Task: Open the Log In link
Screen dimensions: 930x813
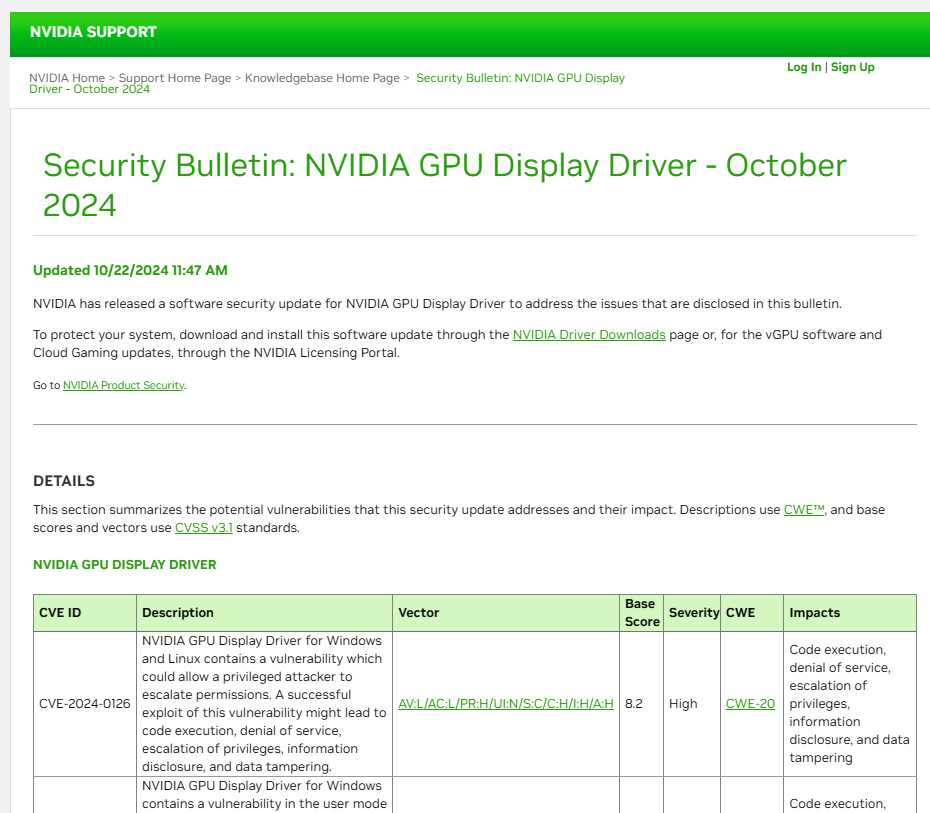Action: 804,67
